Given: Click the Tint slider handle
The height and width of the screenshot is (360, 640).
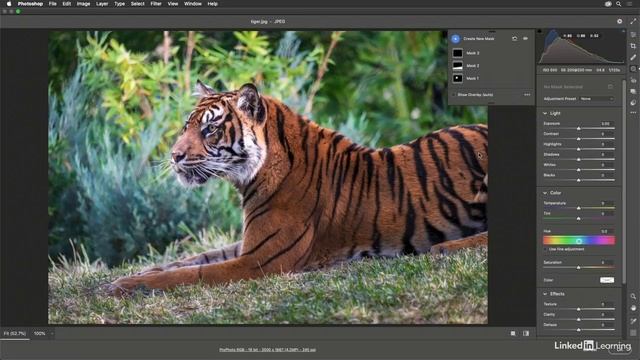Looking at the screenshot, I should point(579,219).
